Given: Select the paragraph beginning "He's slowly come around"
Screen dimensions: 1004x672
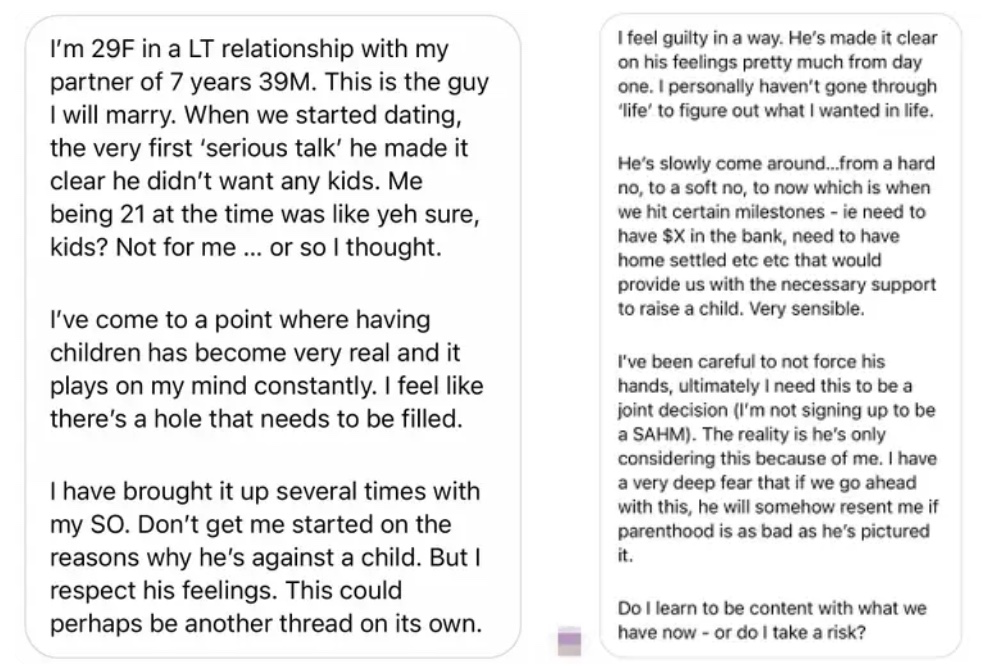Looking at the screenshot, I should (x=777, y=236).
